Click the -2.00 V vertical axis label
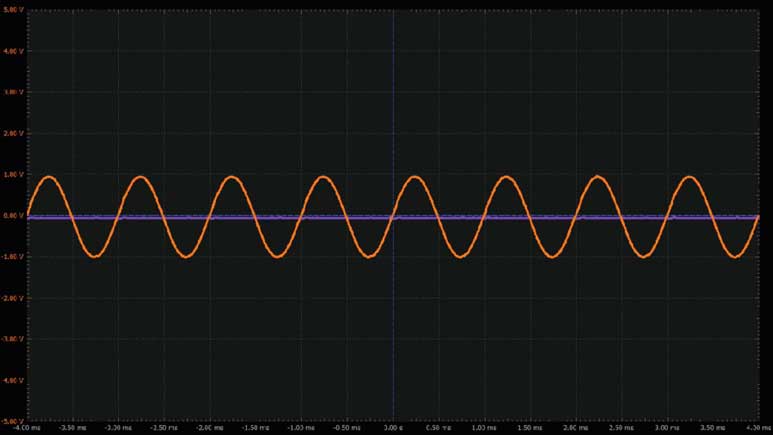Viewport: 773px width, 435px height. (11, 298)
